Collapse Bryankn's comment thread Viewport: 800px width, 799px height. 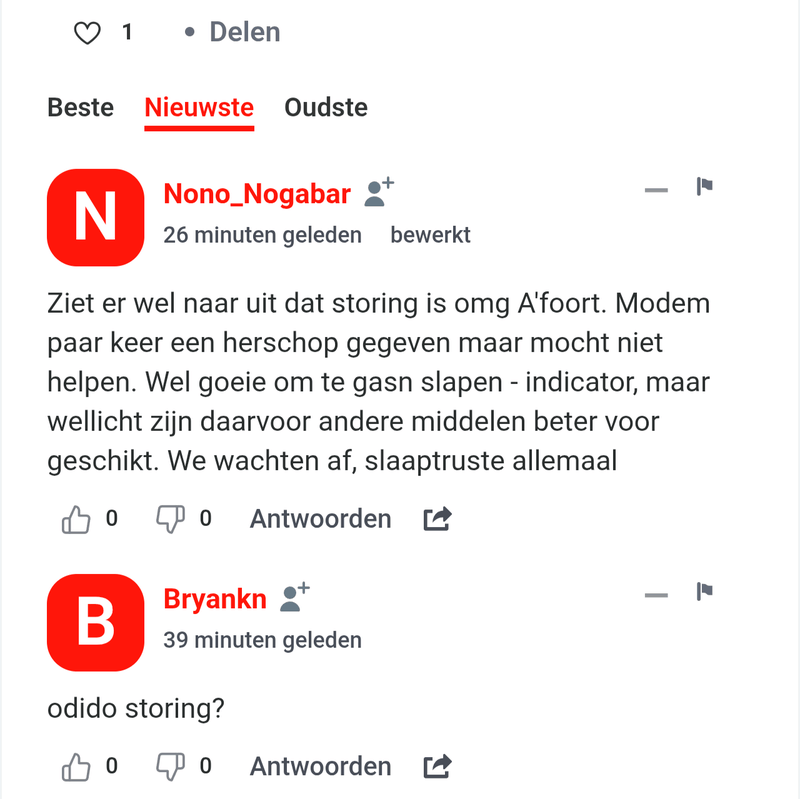[x=656, y=594]
